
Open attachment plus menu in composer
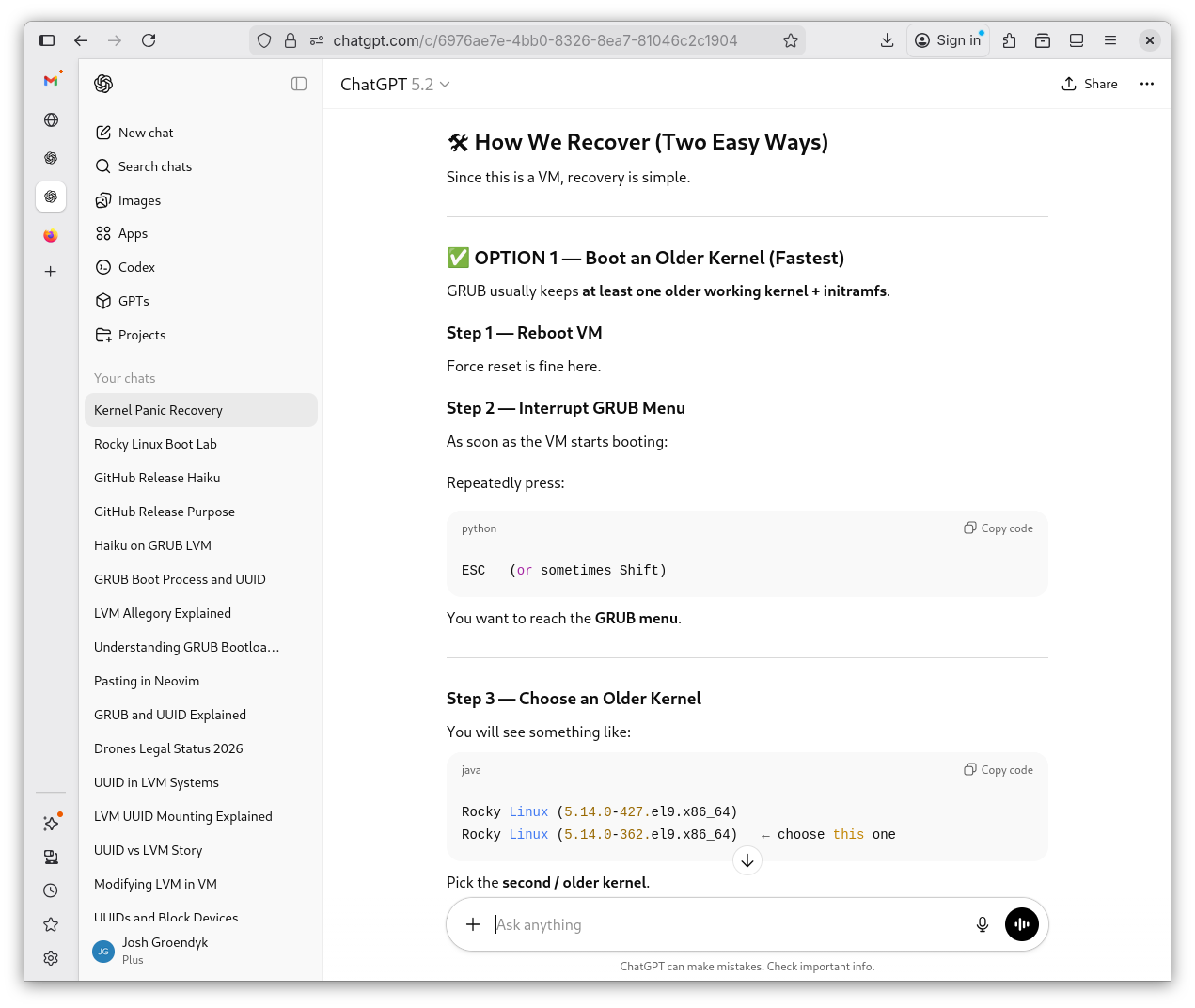point(473,924)
